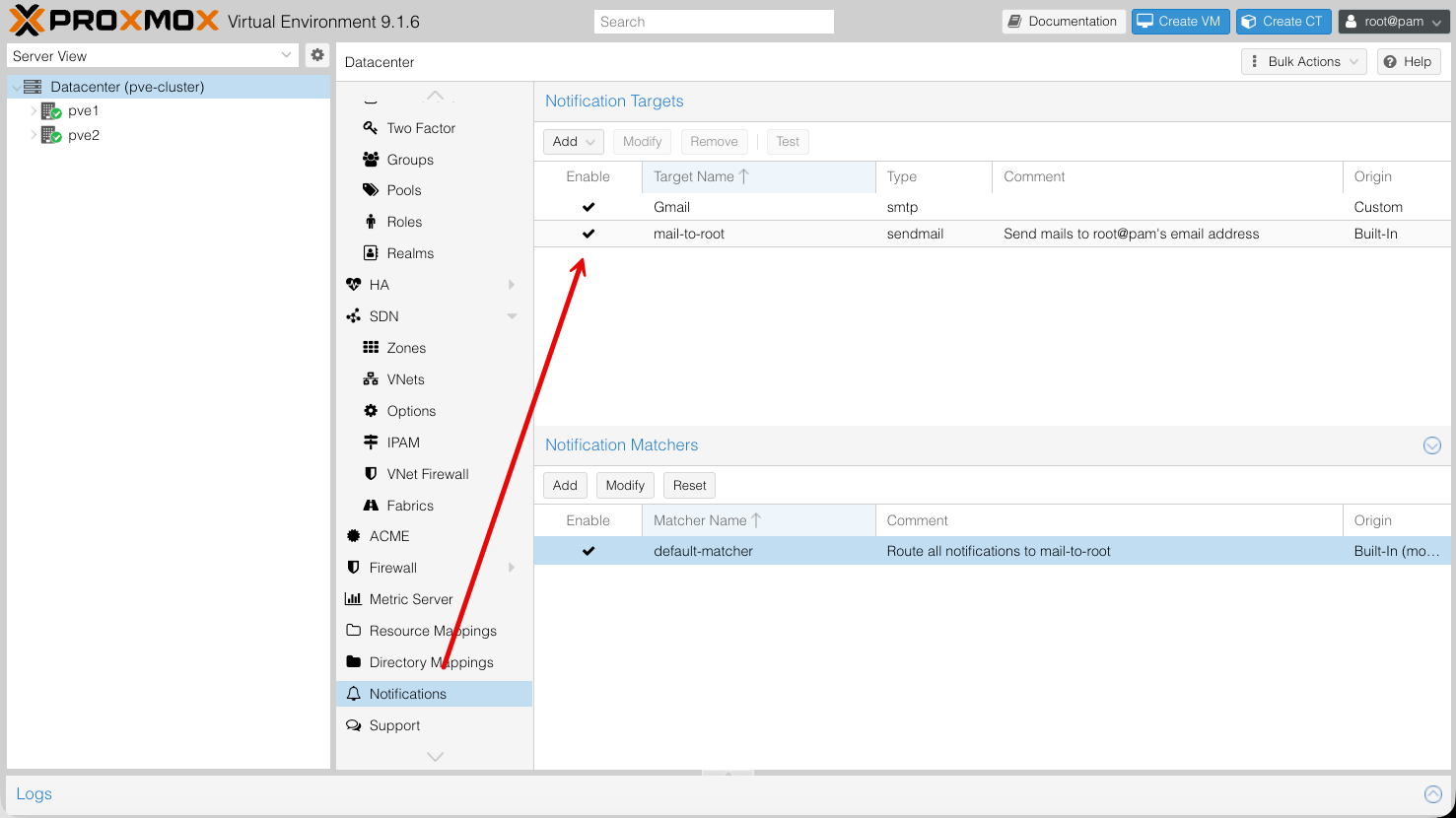The image size is (1456, 818).
Task: Select Realms in the sidebar
Action: click(410, 253)
